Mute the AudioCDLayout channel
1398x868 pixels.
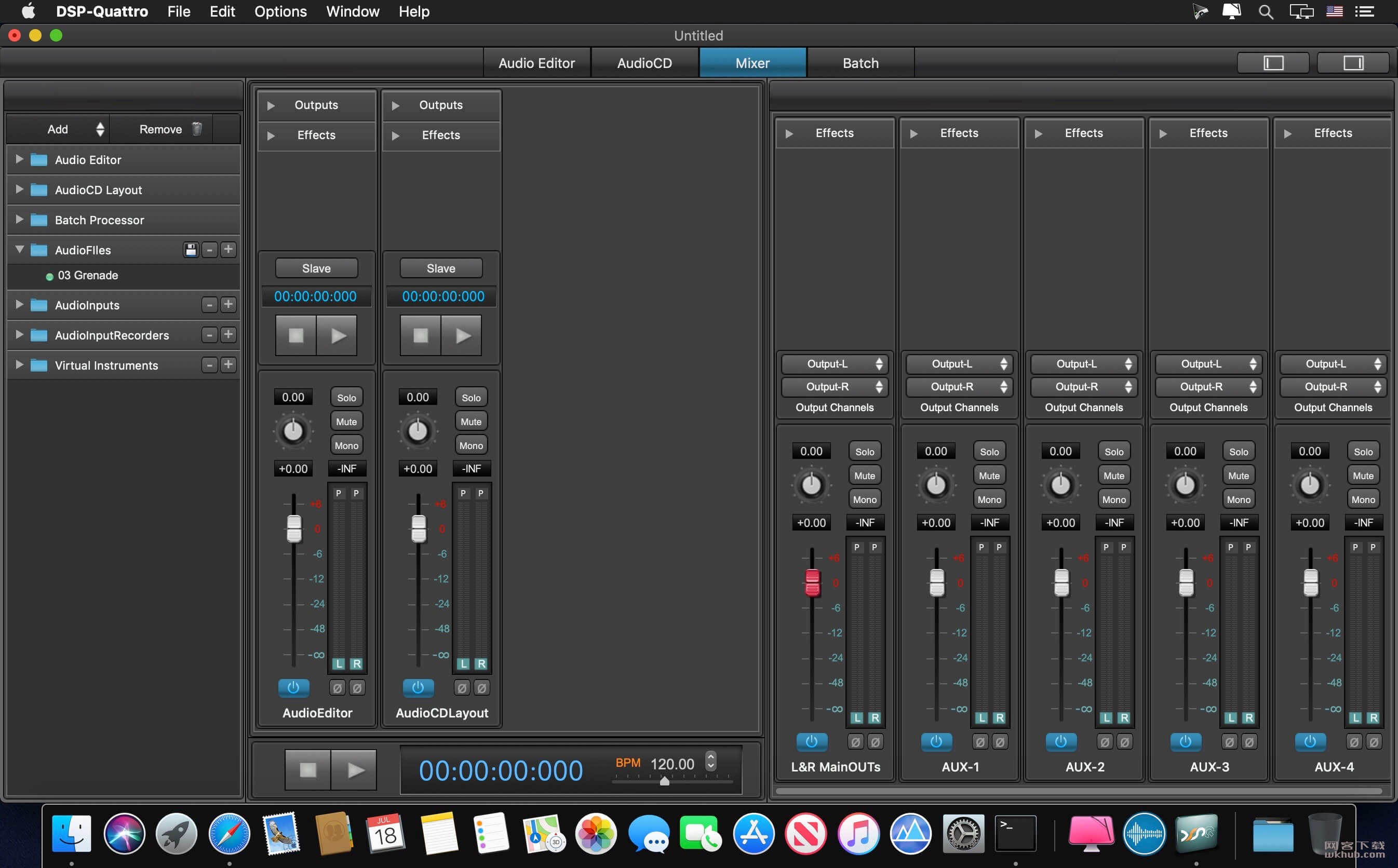[471, 422]
